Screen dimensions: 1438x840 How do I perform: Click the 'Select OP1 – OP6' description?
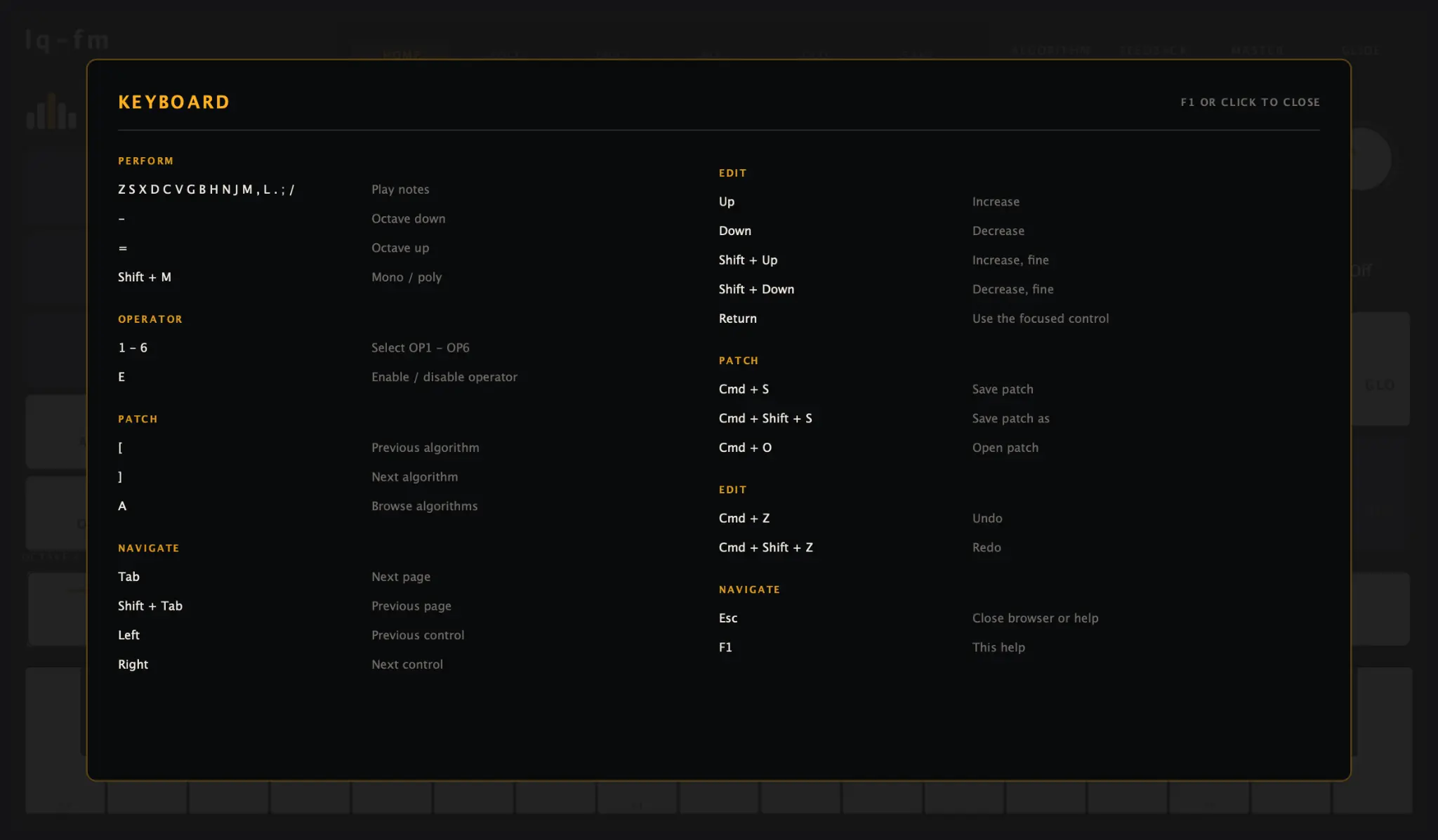coord(421,348)
